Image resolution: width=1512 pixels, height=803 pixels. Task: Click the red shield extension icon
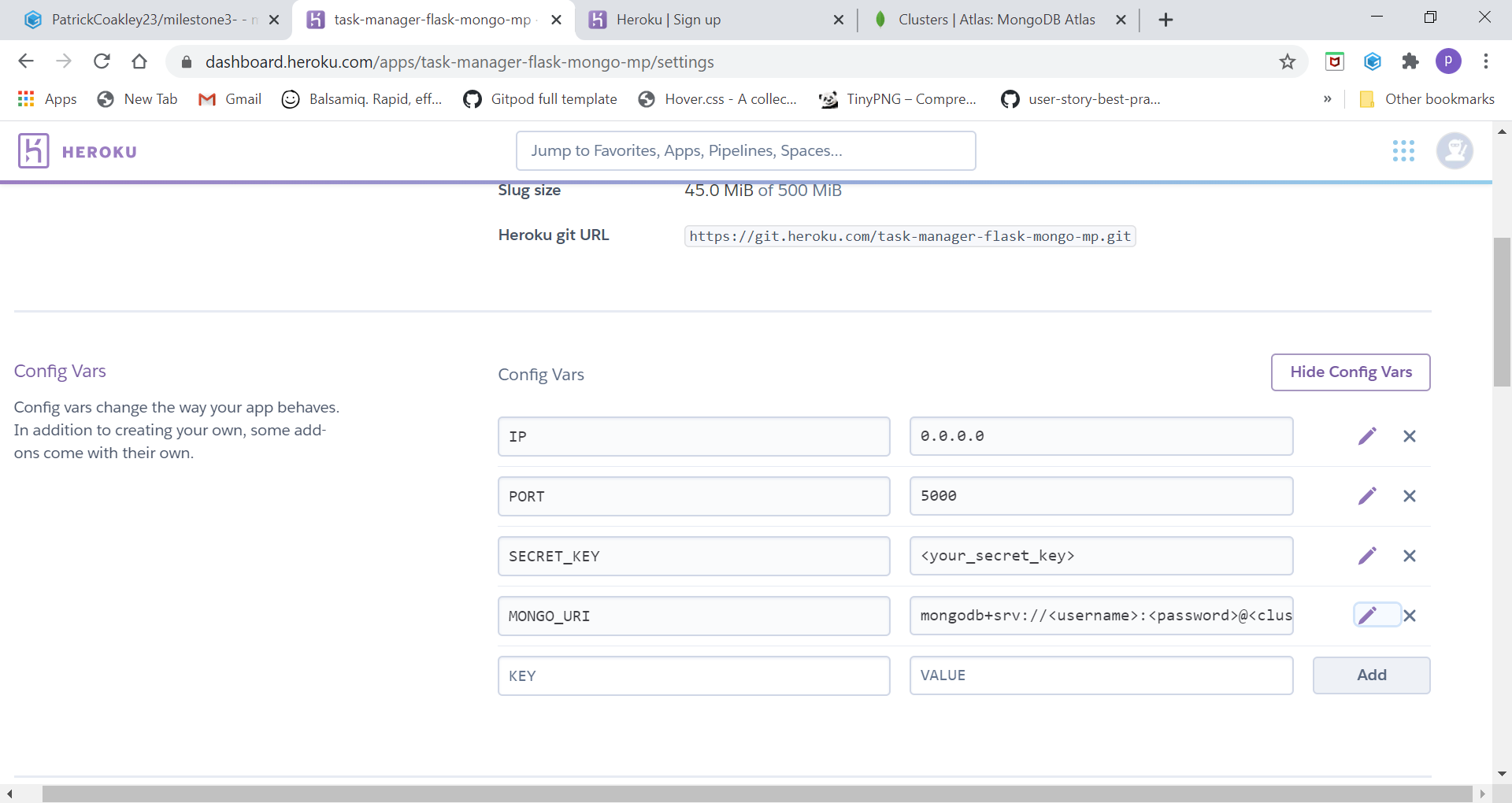1335,61
